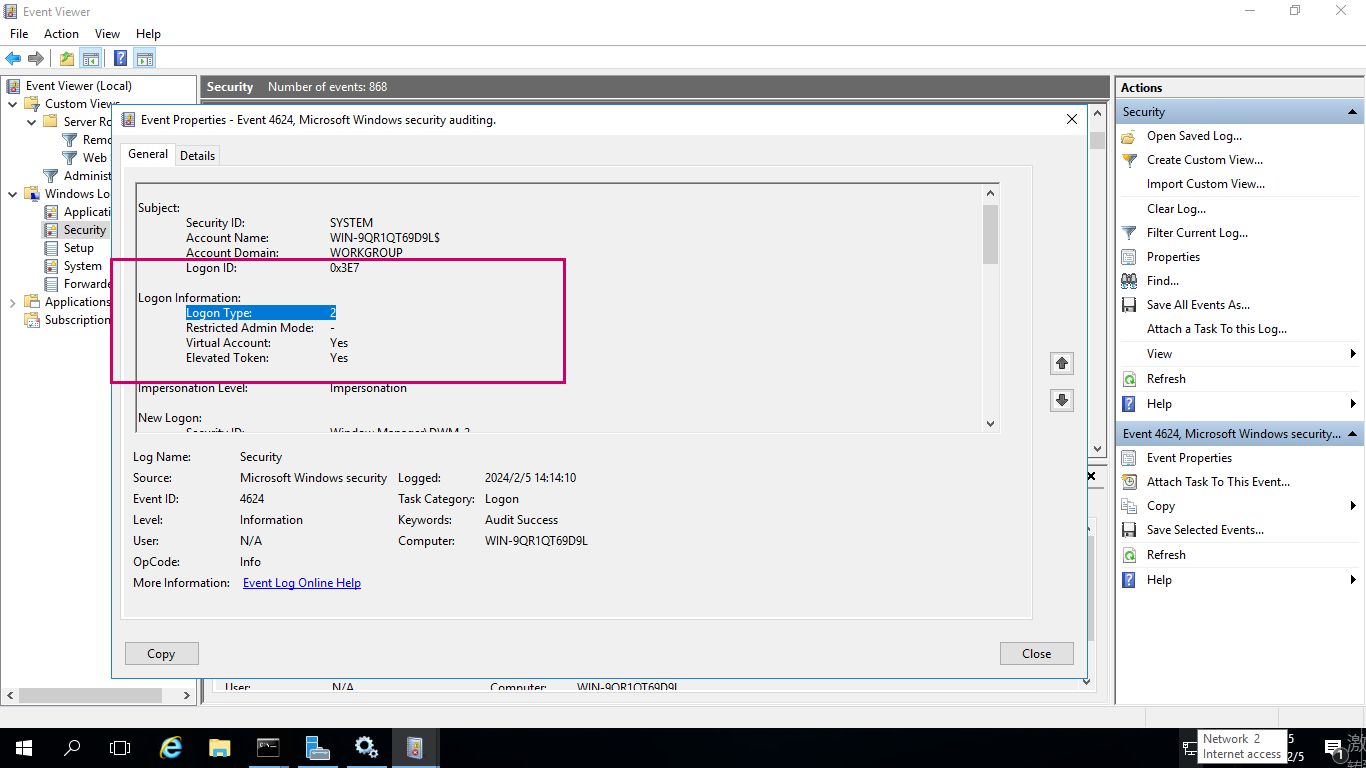
Task: Click the Back arrow in the toolbar
Action: 13,58
